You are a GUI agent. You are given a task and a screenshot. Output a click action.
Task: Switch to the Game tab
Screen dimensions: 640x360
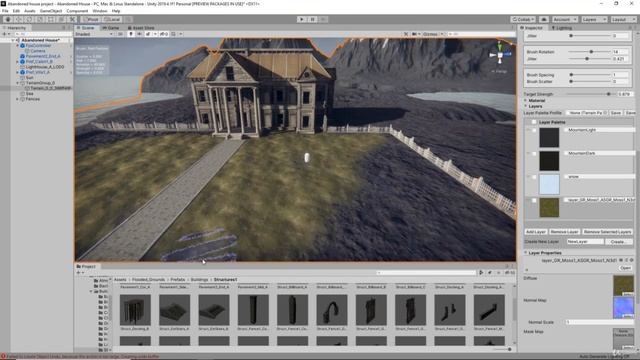pyautogui.click(x=111, y=28)
